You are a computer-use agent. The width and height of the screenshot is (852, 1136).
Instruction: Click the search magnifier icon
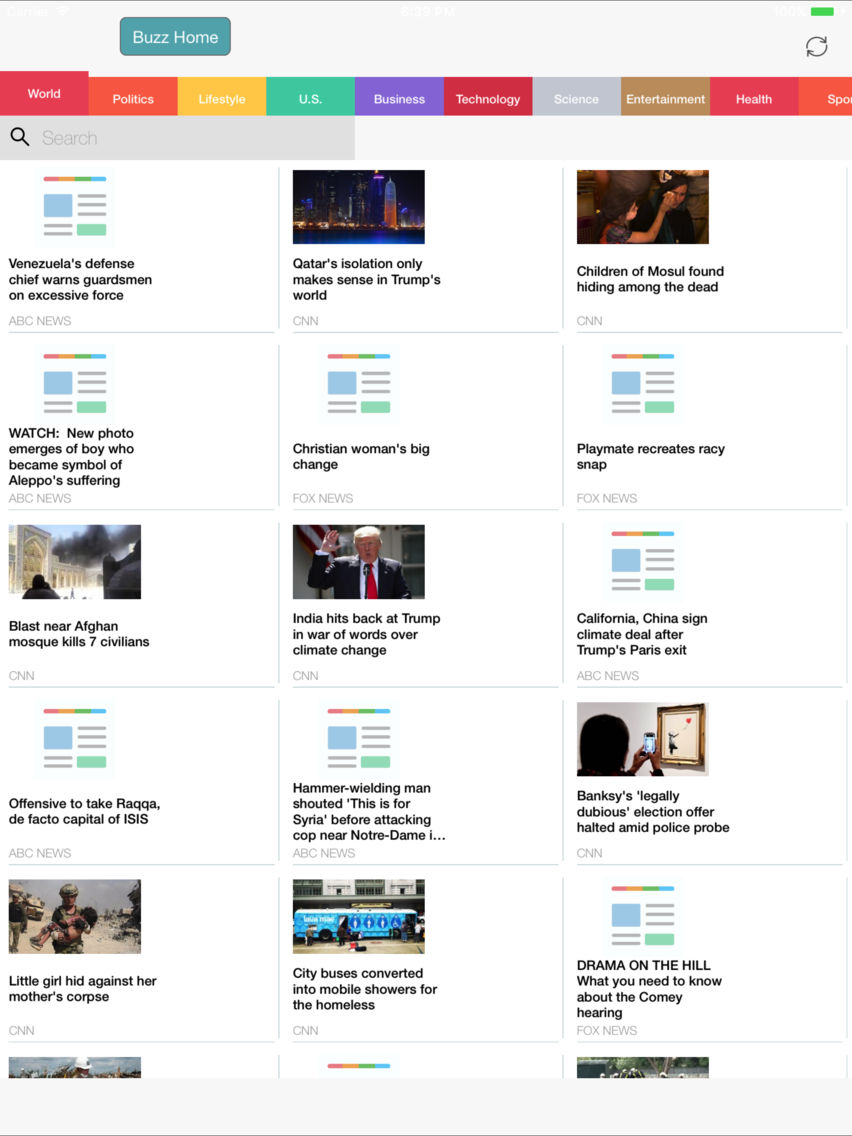point(20,137)
